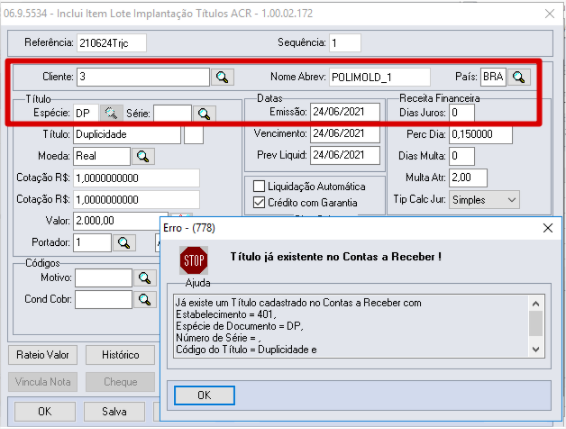Select the Nome Abrev field
This screenshot has width=566, height=429.
pos(380,77)
